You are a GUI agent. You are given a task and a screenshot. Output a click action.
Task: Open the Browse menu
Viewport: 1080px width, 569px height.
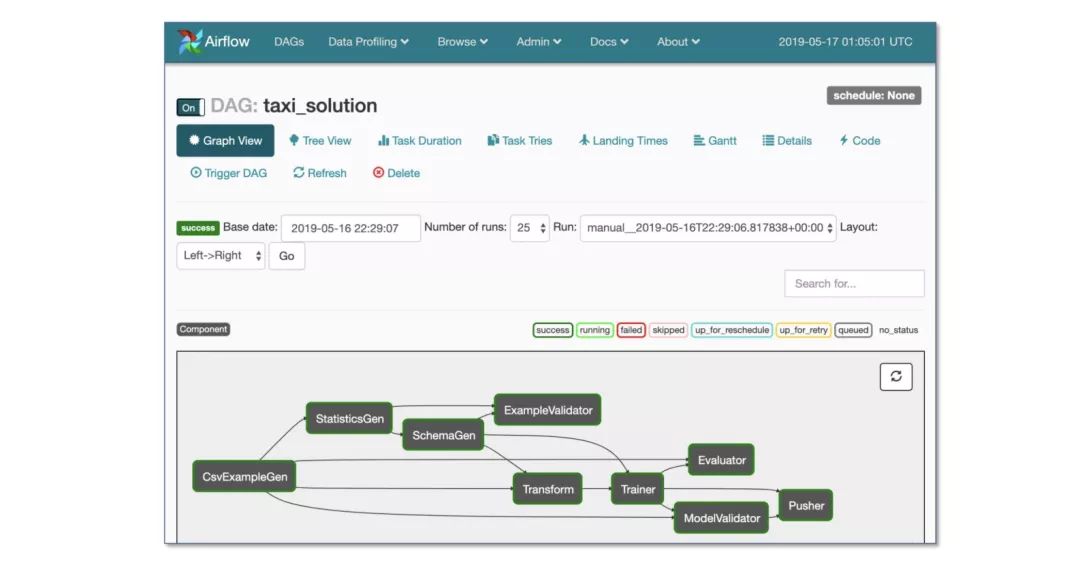pyautogui.click(x=462, y=42)
